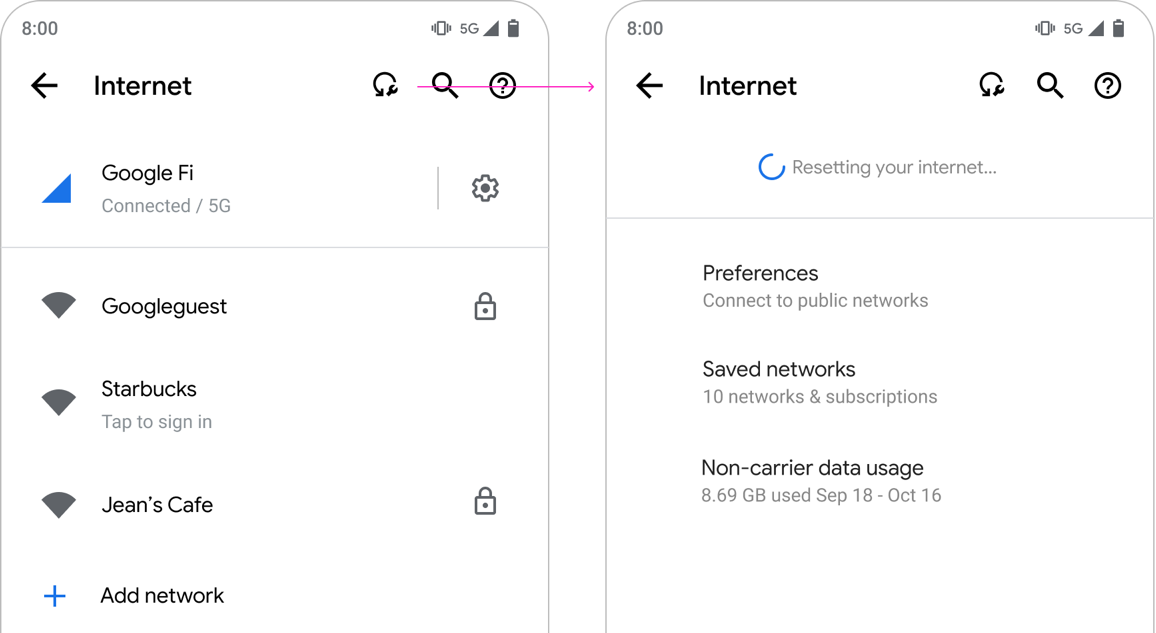The image size is (1156, 633).
Task: Go back using the left screen's back arrow
Action: (x=44, y=86)
